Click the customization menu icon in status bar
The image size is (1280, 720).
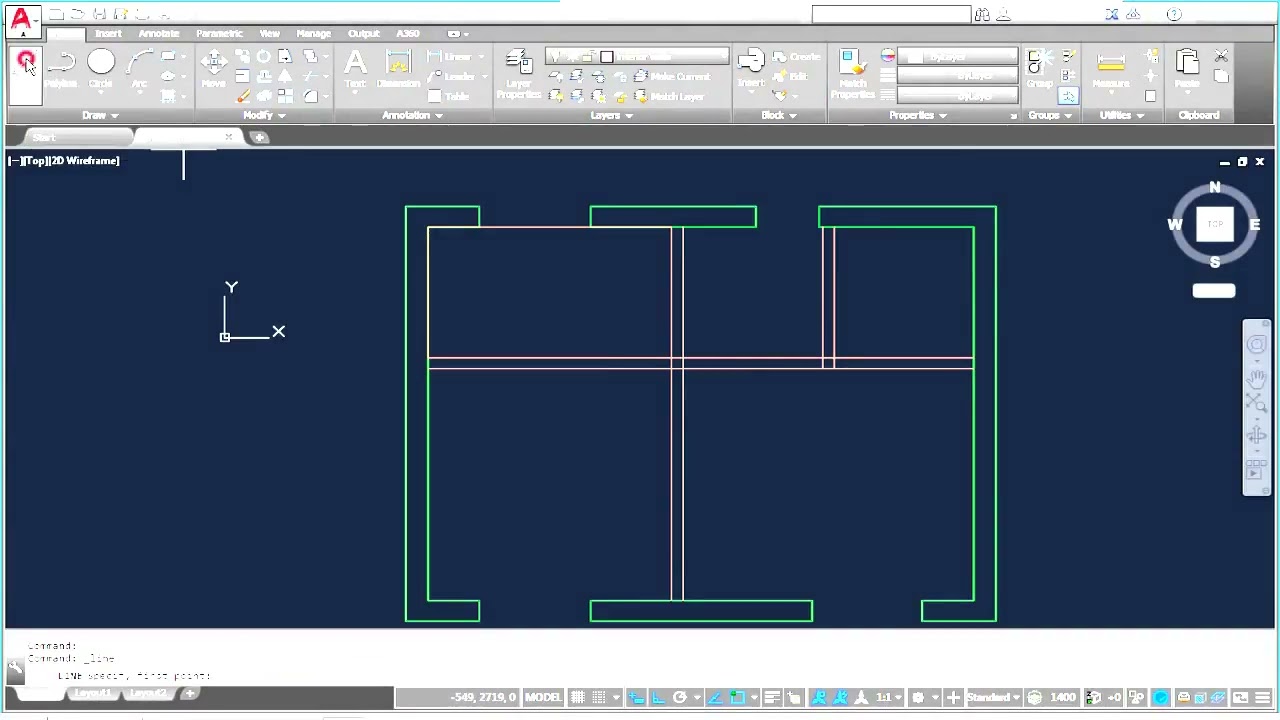1262,697
